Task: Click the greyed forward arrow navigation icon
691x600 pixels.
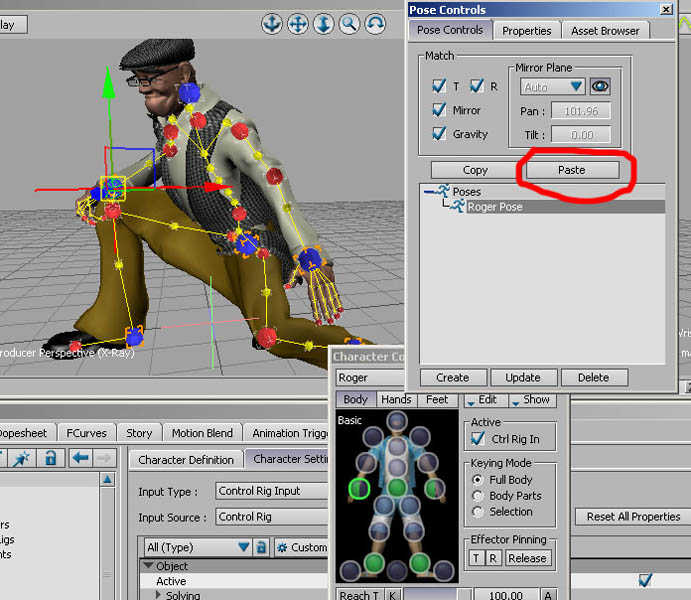Action: 104,458
